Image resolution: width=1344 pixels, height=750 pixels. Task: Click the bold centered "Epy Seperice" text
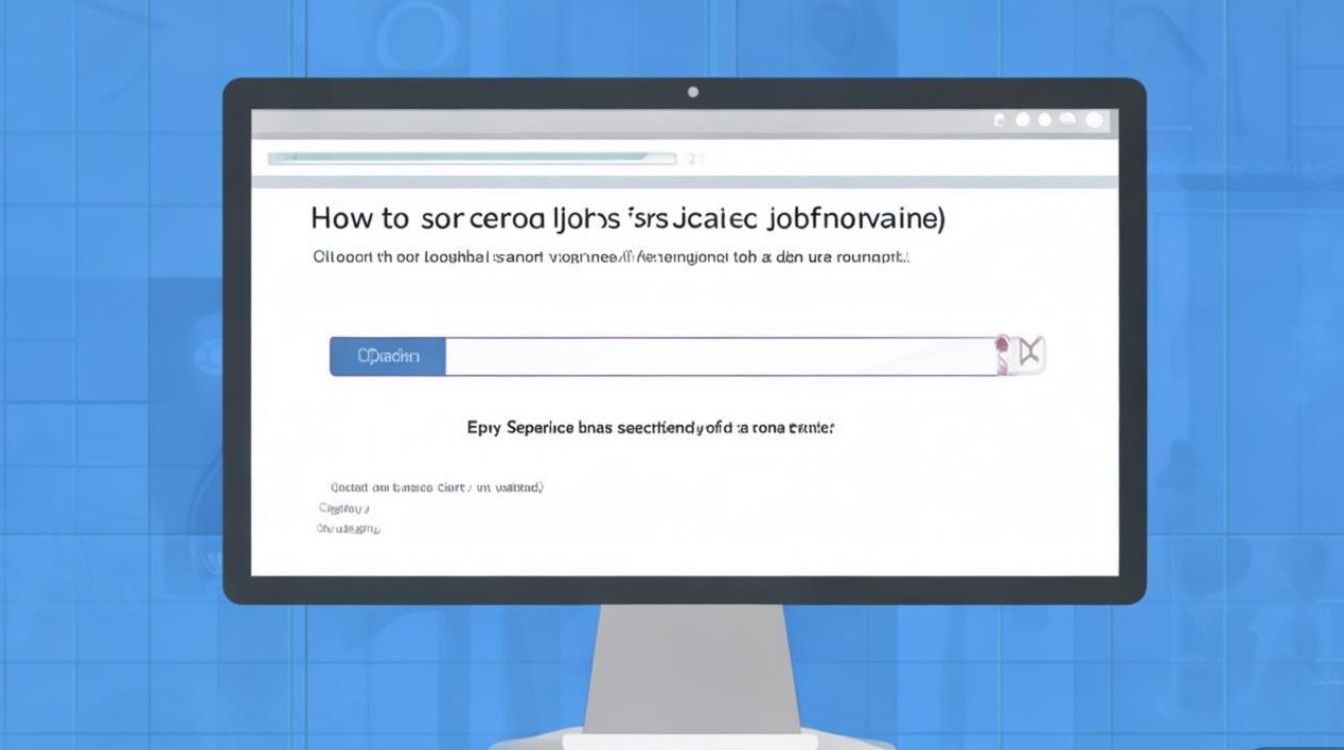[x=650, y=427]
